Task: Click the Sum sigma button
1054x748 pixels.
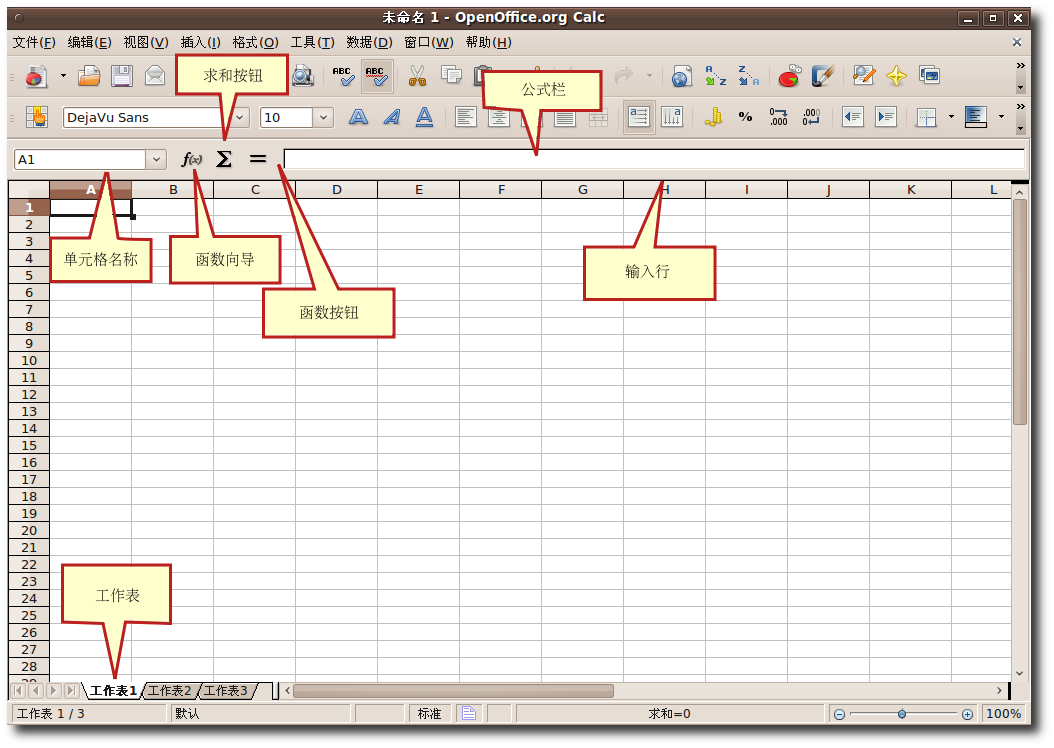Action: tap(224, 159)
